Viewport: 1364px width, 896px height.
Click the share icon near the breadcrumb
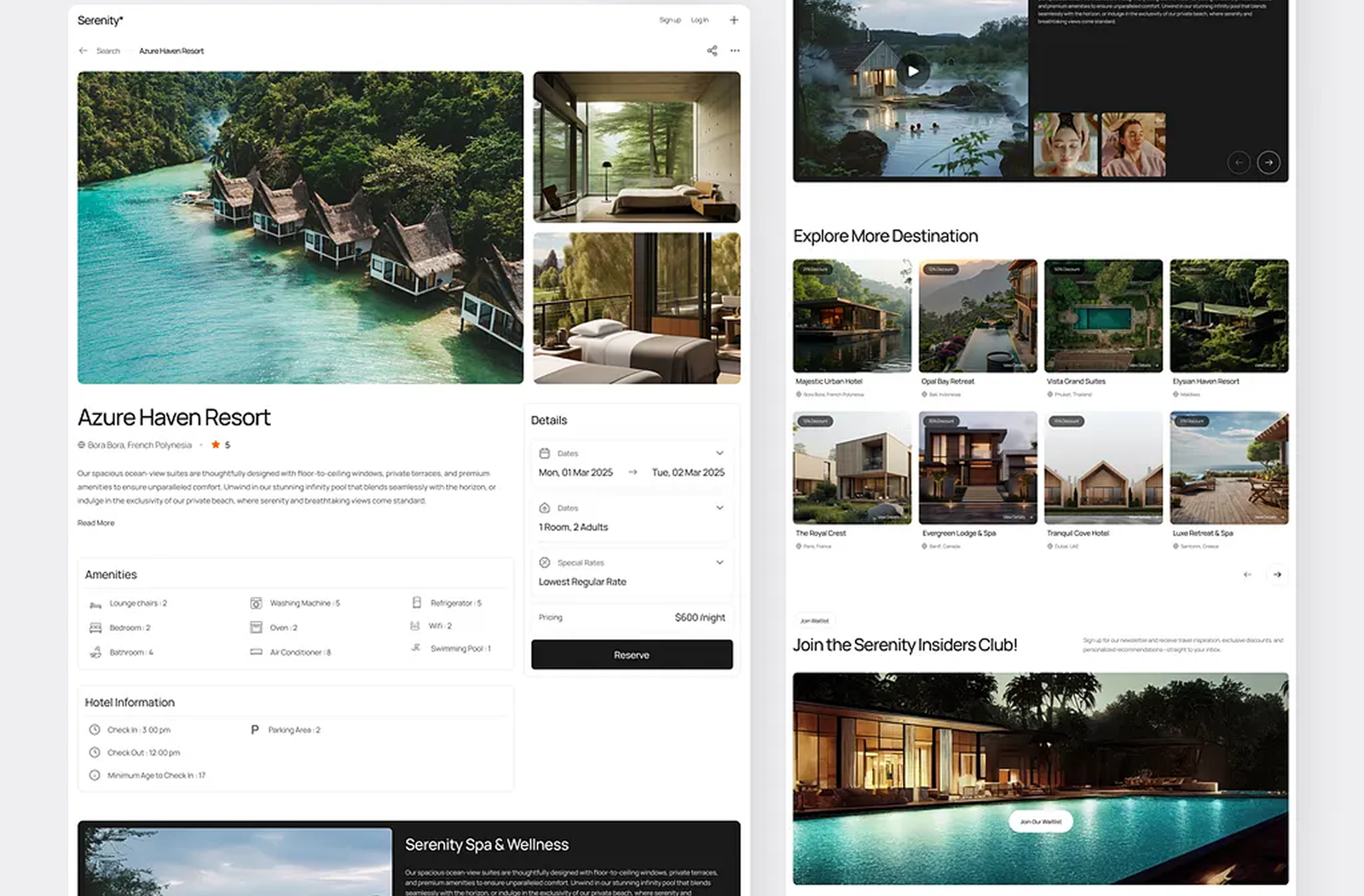[x=712, y=51]
